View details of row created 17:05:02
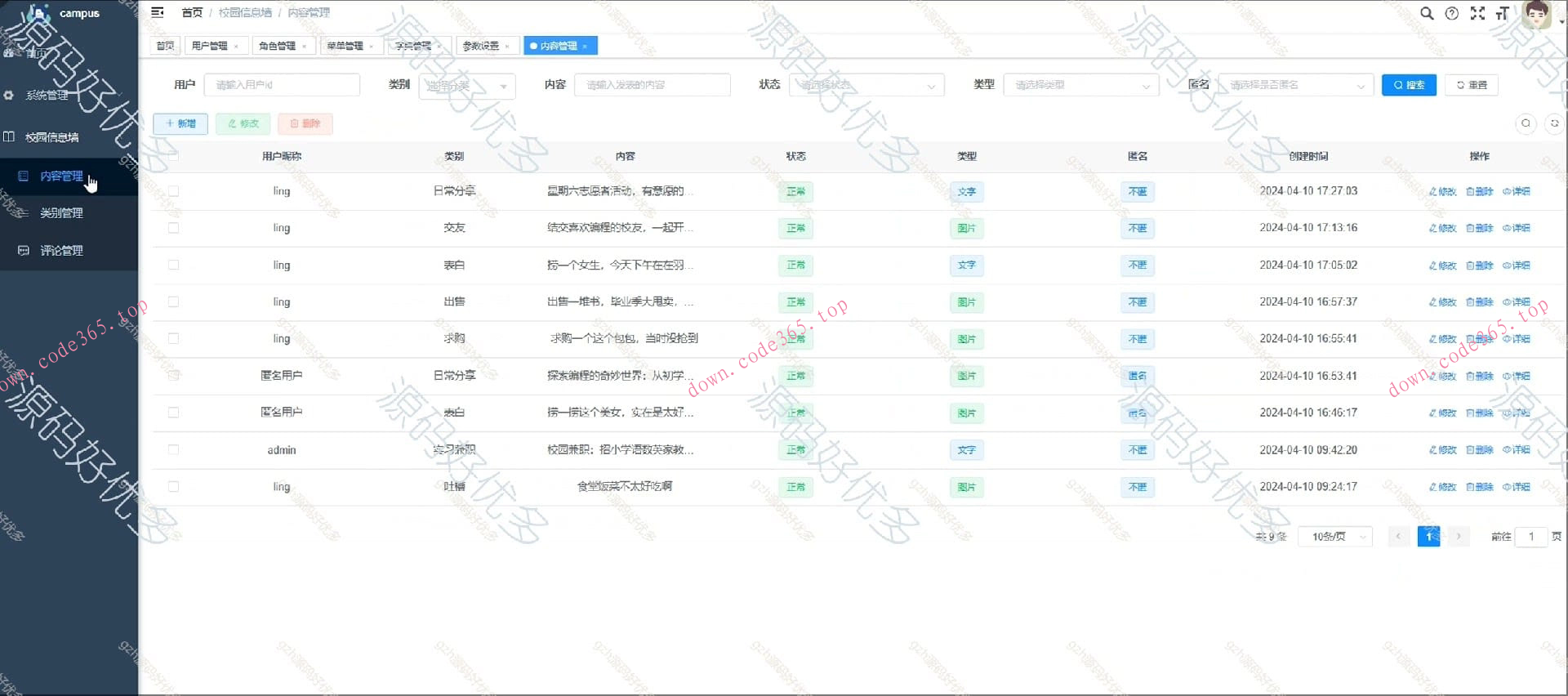 click(x=1517, y=265)
